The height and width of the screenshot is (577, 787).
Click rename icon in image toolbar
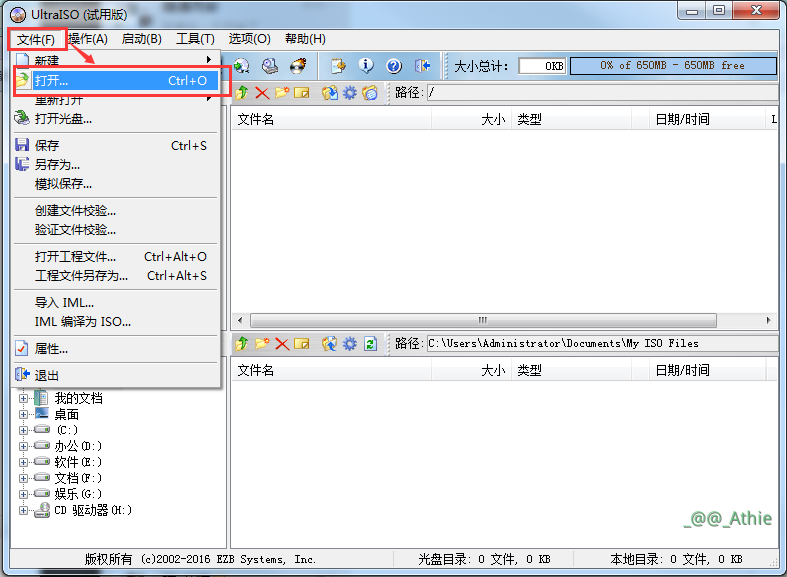(x=302, y=93)
